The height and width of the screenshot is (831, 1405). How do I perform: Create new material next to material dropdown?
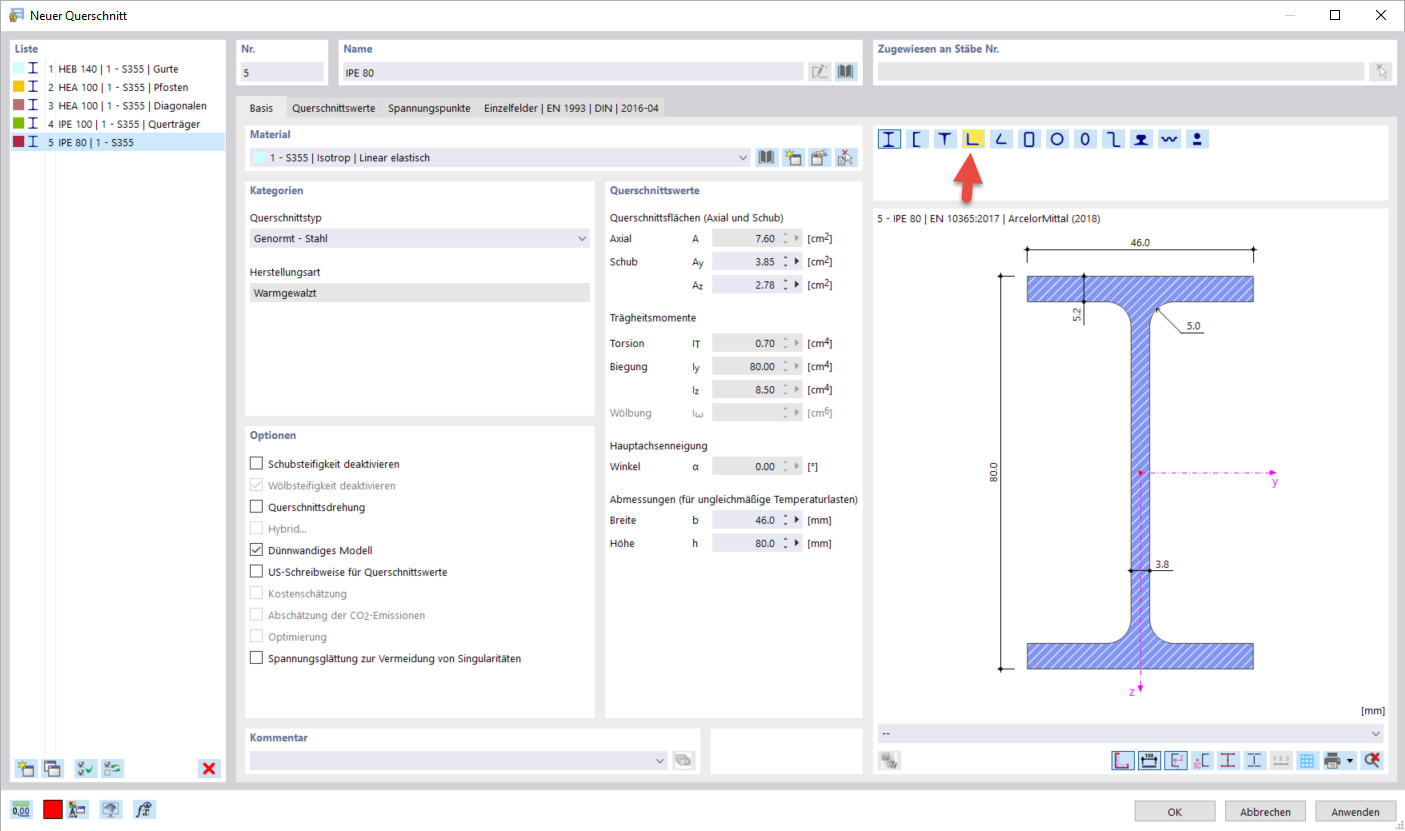tap(794, 157)
